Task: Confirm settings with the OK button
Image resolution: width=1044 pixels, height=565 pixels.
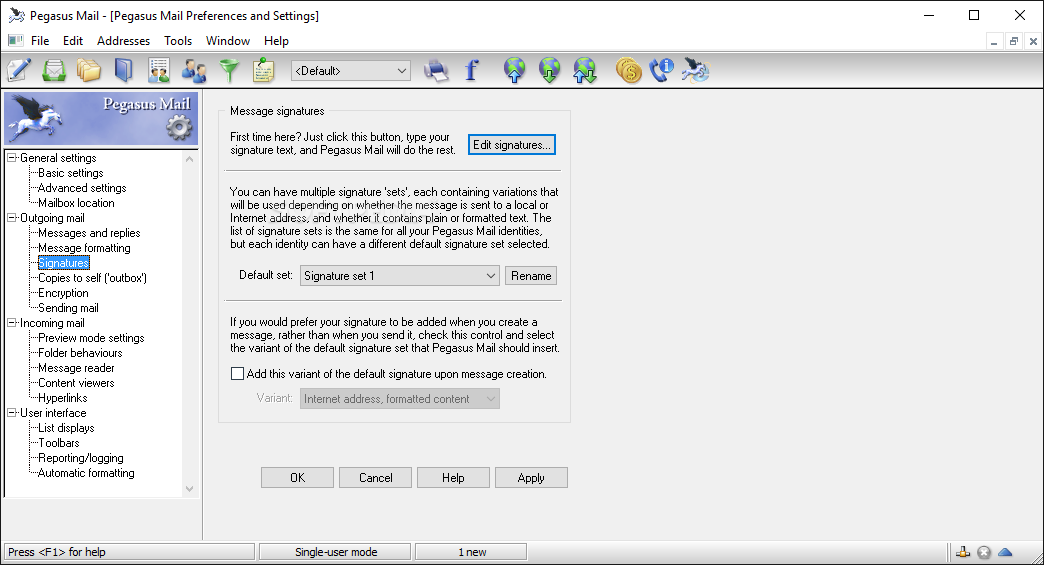Action: click(297, 478)
